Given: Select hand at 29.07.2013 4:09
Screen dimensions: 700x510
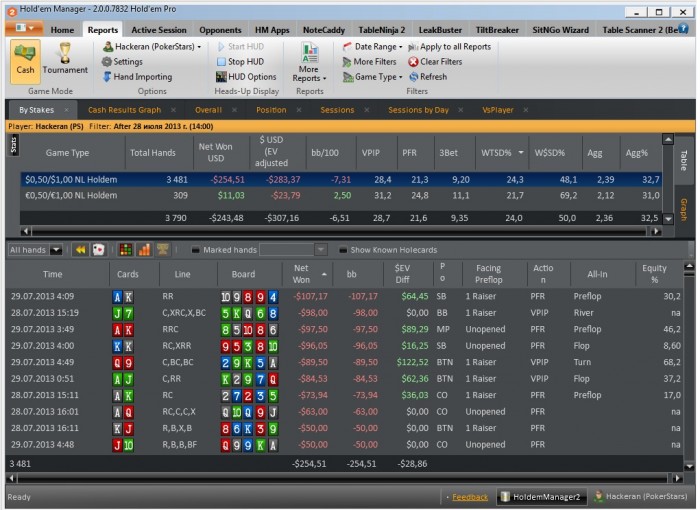Looking at the screenshot, I should 344,297.
